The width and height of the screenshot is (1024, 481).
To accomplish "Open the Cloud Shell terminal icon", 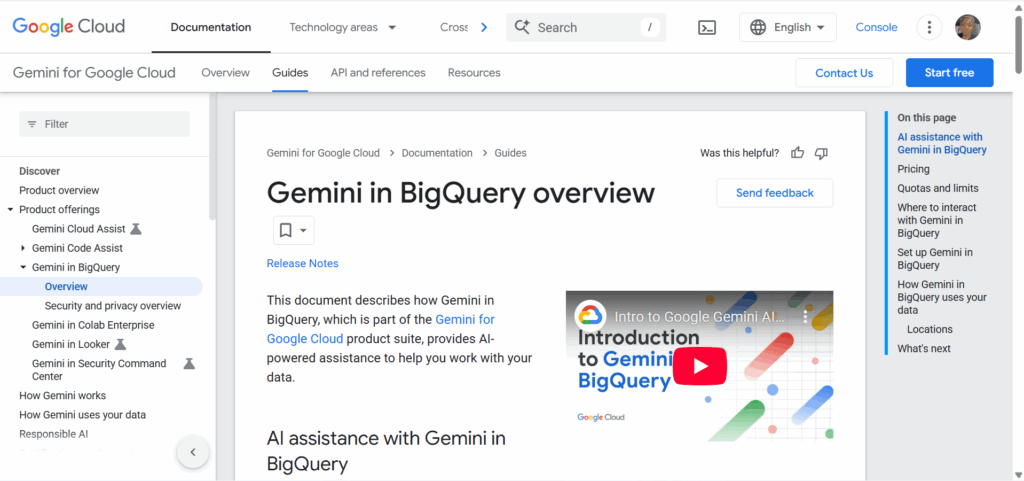I will click(706, 27).
